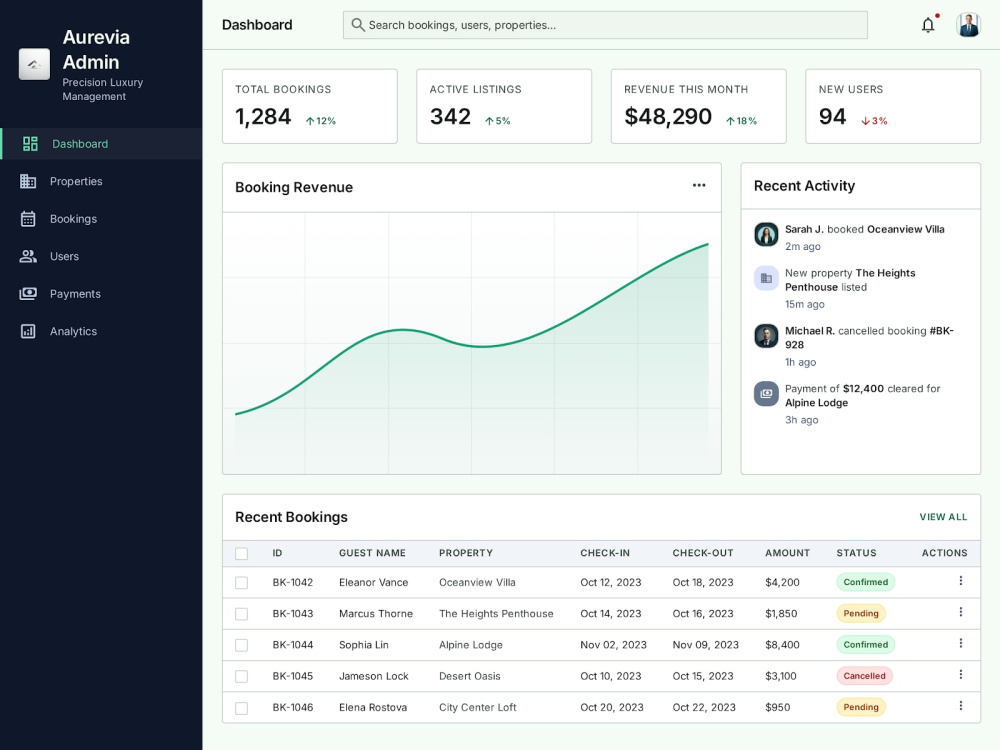Click the VIEW ALL link in Recent Bookings
This screenshot has width=1000, height=750.
[x=943, y=517]
